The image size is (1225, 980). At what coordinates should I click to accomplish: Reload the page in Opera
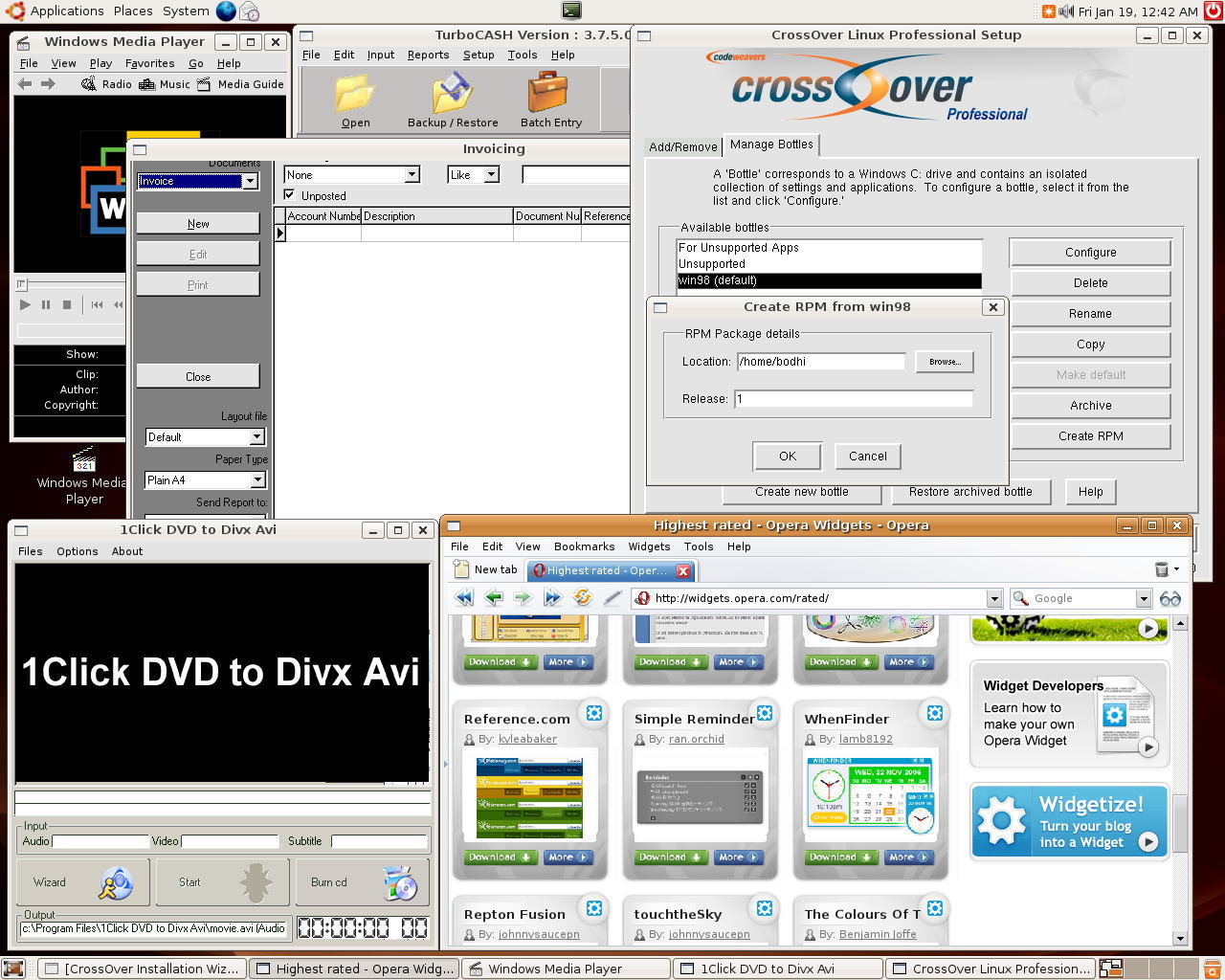(583, 598)
